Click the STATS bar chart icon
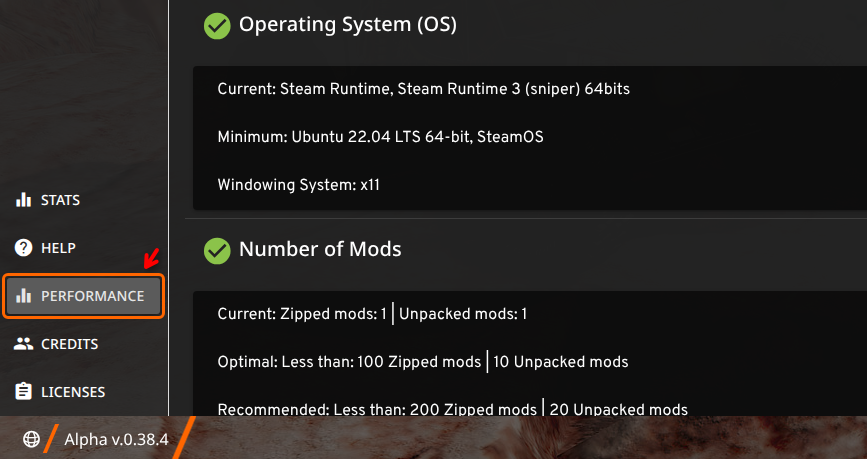 [24, 200]
